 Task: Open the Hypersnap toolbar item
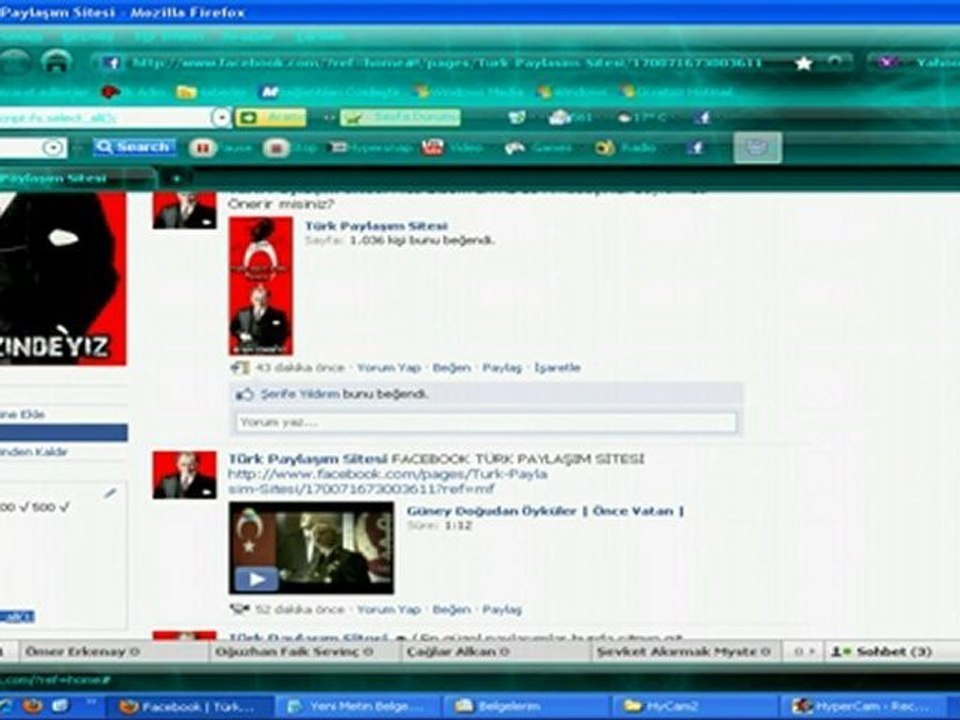point(373,148)
